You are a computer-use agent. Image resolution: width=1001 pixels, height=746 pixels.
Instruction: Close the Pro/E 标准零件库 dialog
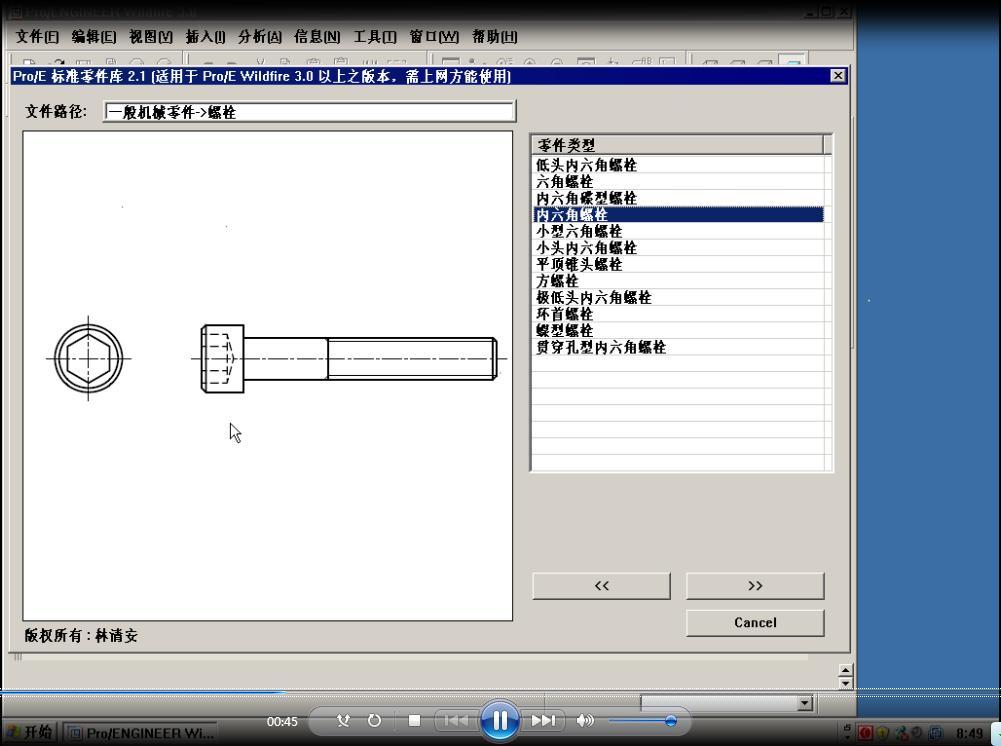point(838,76)
